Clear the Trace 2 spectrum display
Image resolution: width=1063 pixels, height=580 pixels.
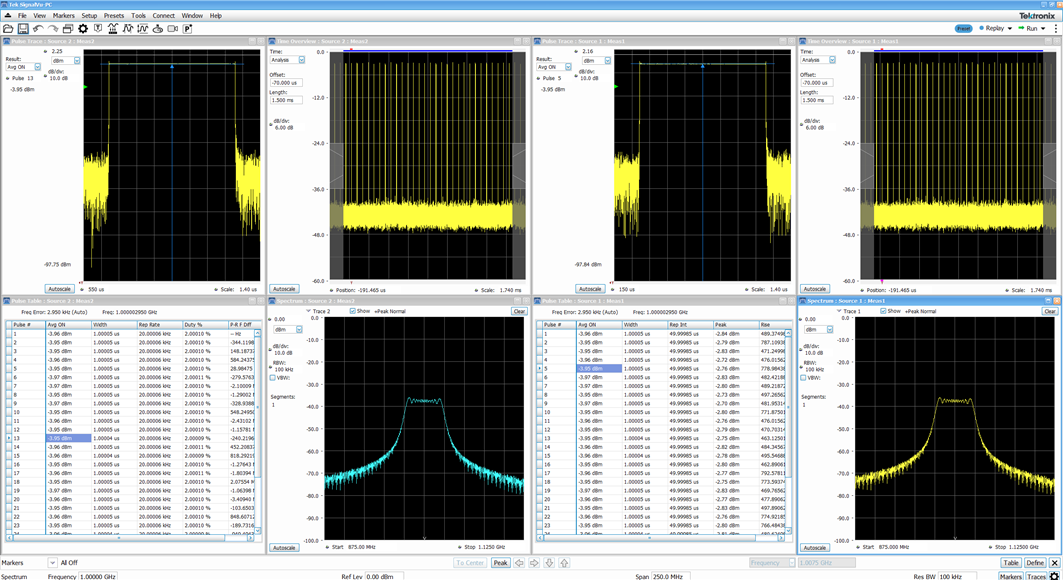coord(521,311)
